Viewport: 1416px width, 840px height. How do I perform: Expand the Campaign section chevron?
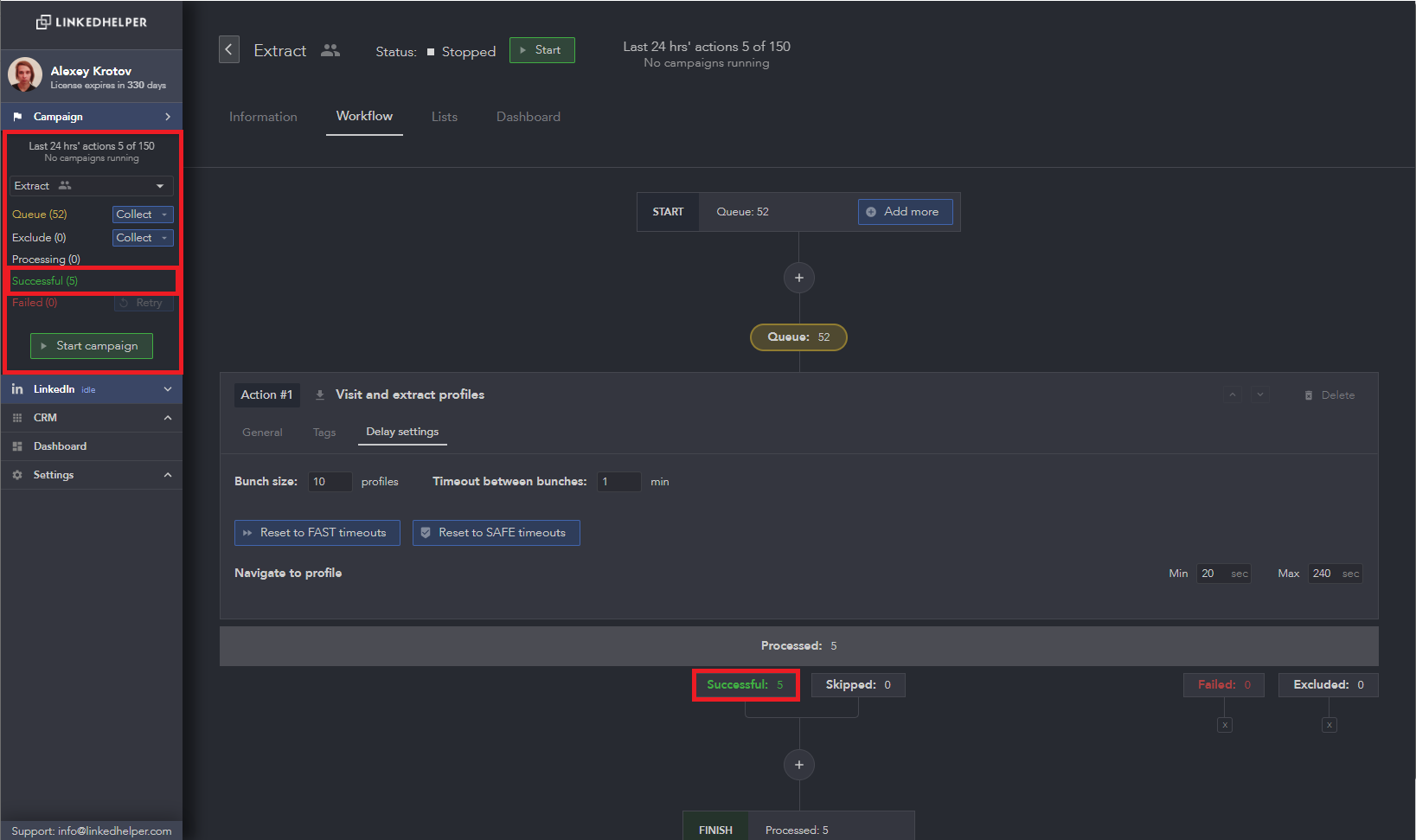pos(168,117)
